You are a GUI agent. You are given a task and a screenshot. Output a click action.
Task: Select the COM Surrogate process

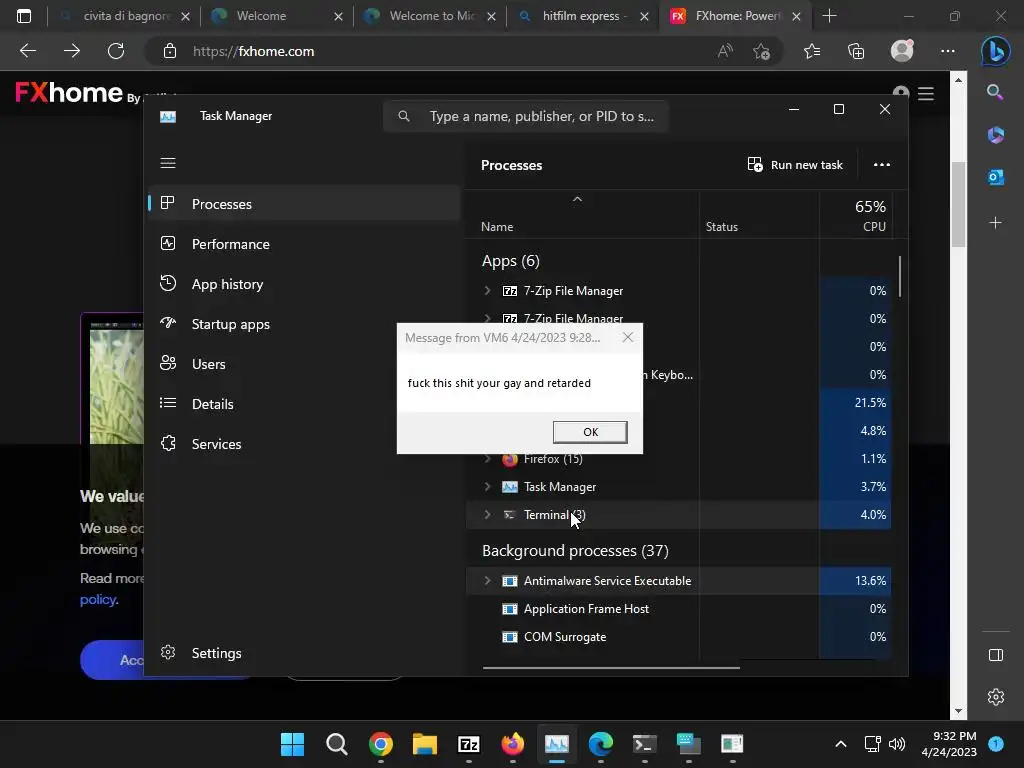coord(678,637)
